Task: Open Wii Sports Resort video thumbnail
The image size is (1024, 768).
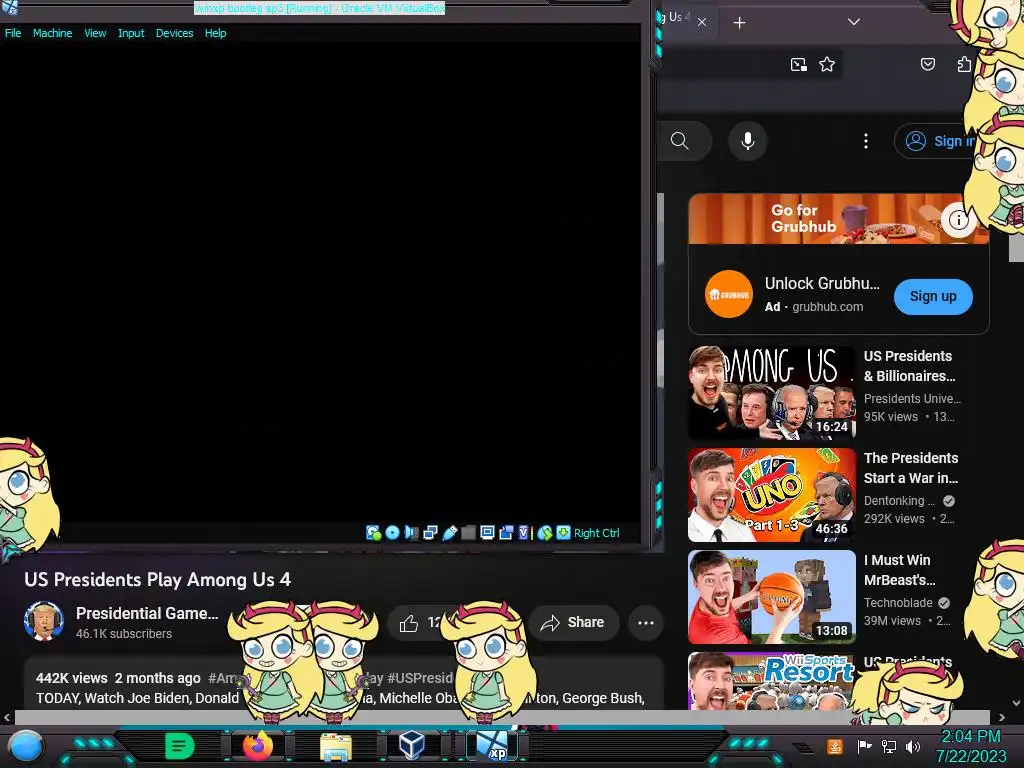Action: [772, 680]
